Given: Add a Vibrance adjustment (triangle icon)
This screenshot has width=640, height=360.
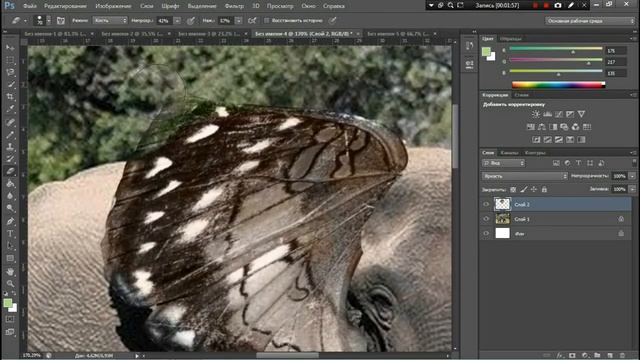Looking at the screenshot, I should click(581, 114).
